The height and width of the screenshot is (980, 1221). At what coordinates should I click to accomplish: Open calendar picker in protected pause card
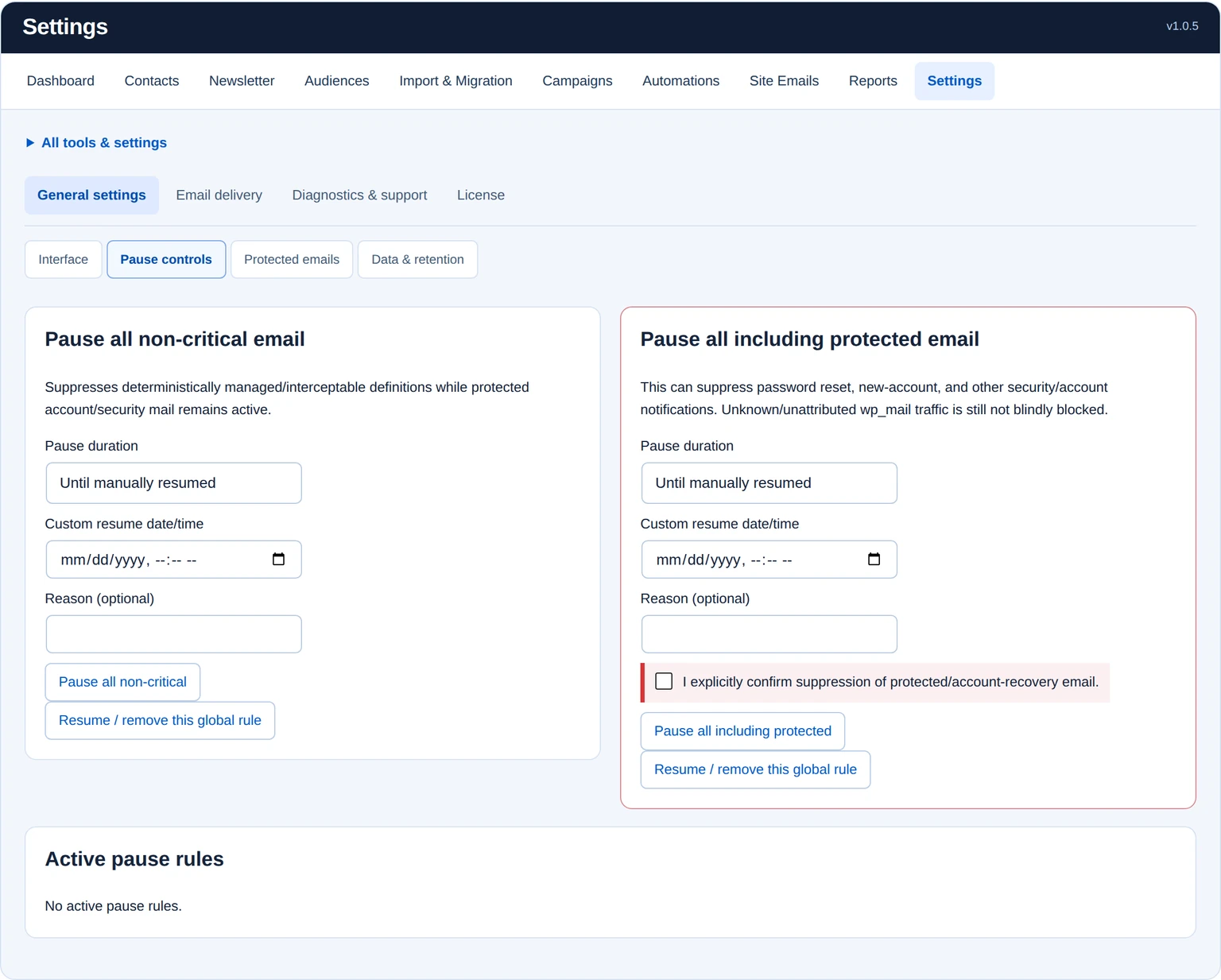click(874, 560)
